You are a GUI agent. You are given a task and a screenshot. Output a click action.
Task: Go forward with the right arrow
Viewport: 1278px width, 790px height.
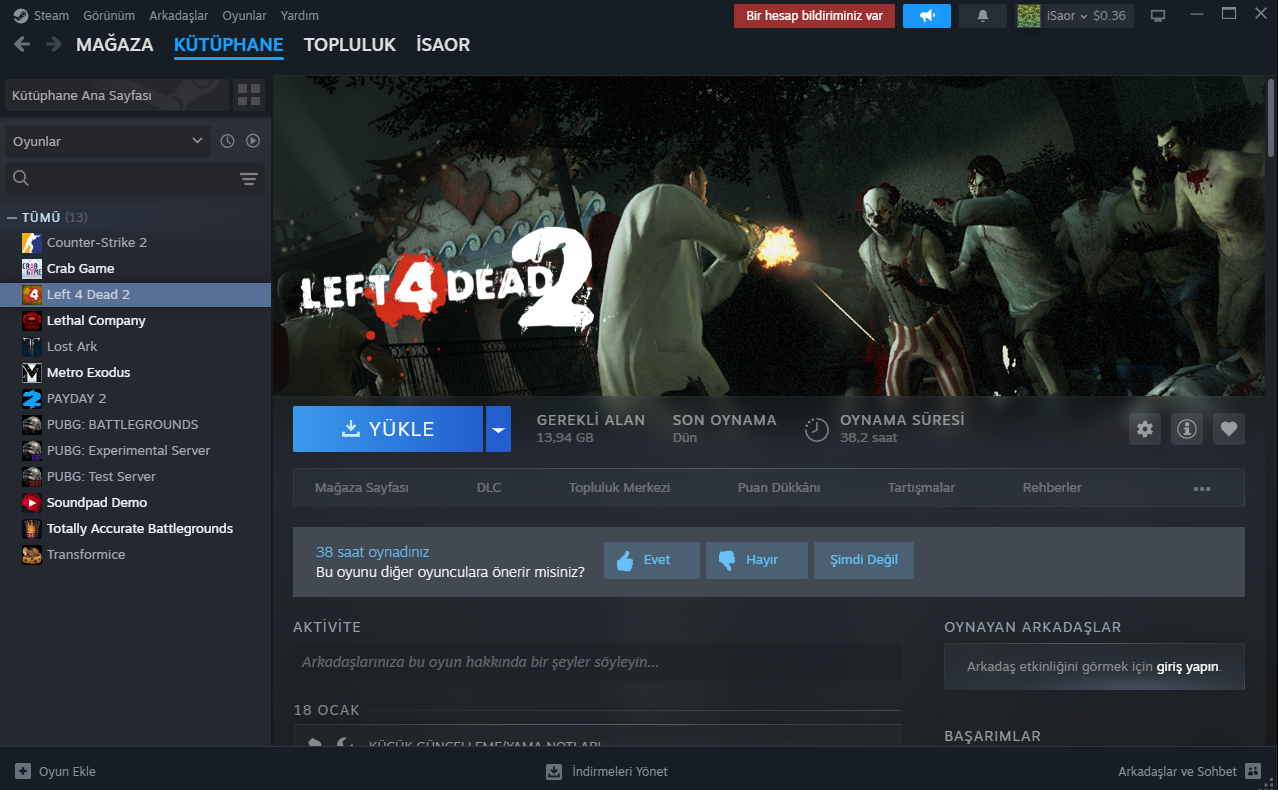pos(52,45)
